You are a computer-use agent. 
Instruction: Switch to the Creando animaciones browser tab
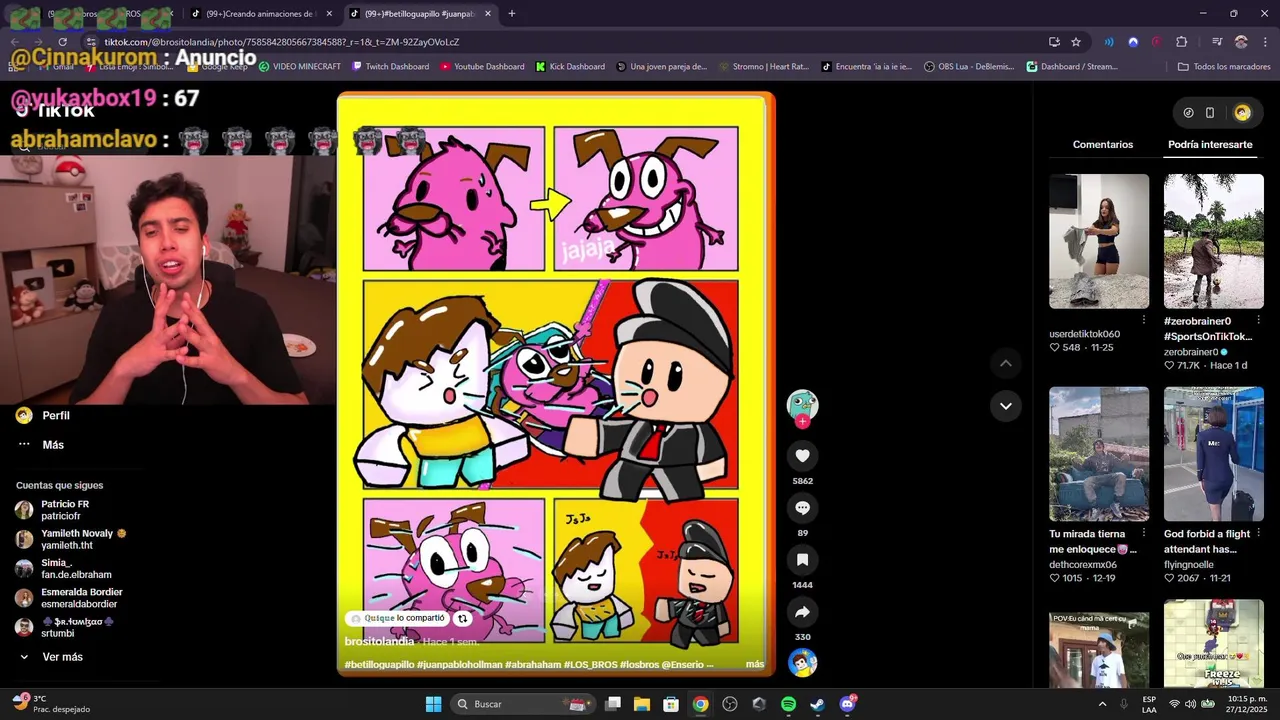click(x=260, y=14)
